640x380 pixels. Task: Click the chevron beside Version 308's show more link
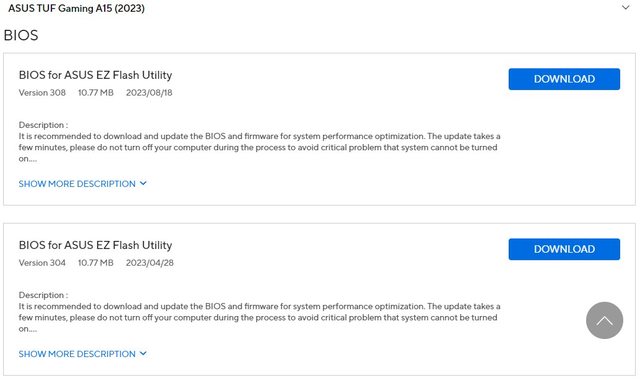tap(143, 183)
